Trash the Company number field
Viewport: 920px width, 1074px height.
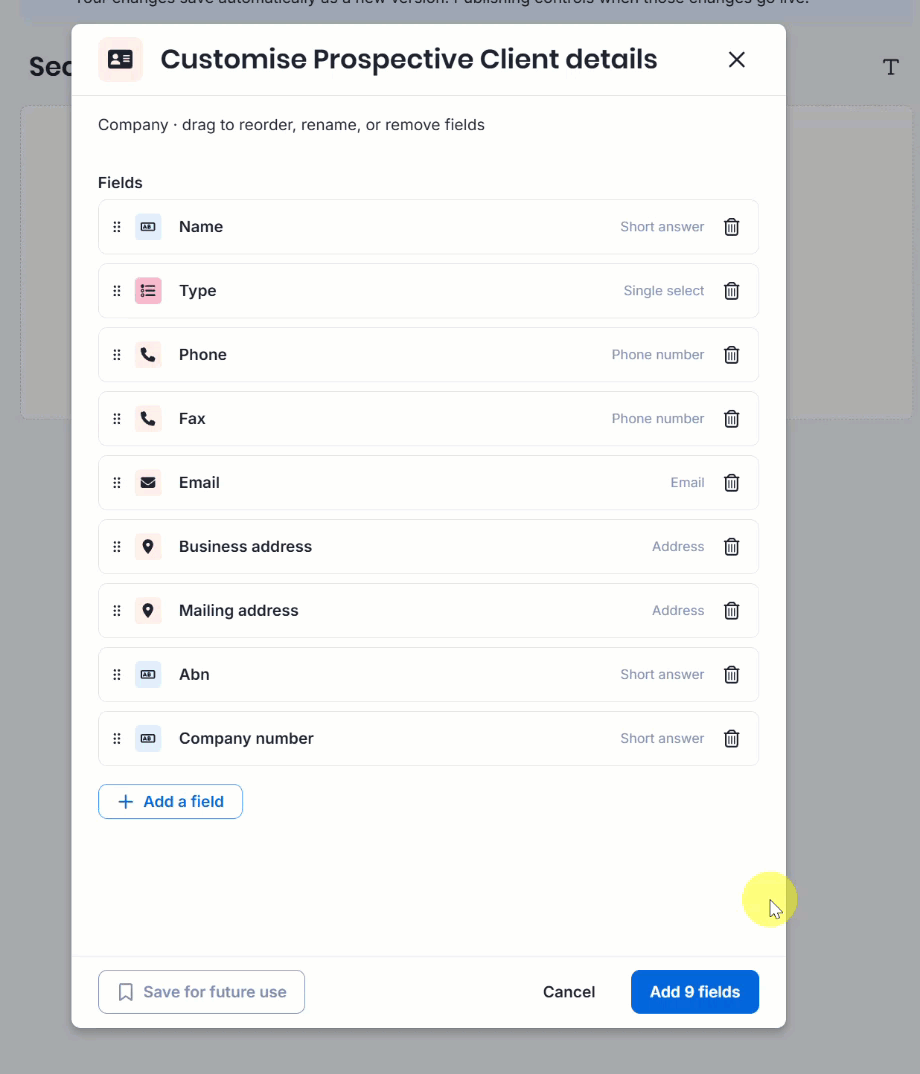tap(732, 738)
